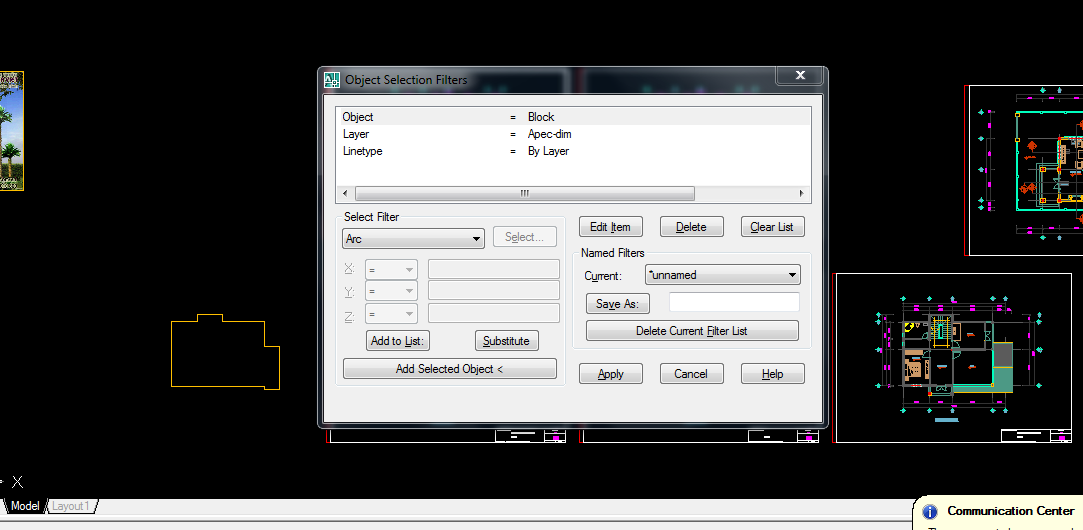The width and height of the screenshot is (1083, 530).
Task: Open the Y operator dropdown
Action: point(392,292)
